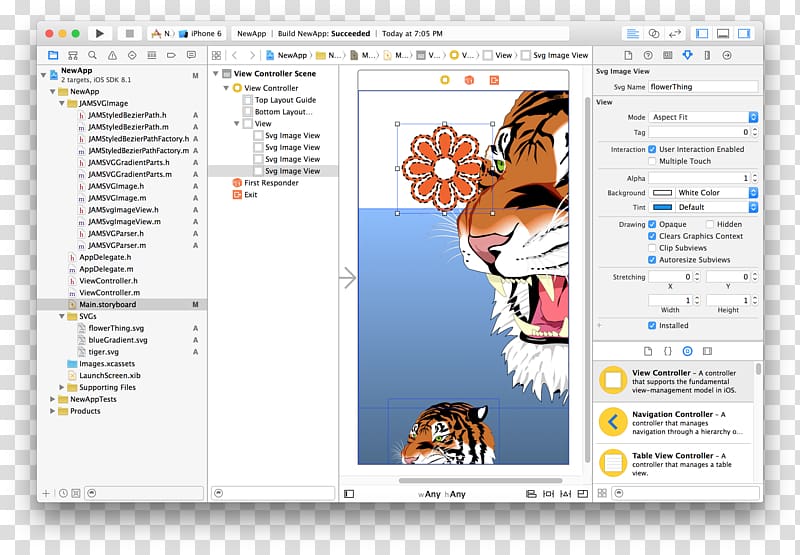
Task: Open the Debug navigator
Action: [152, 55]
